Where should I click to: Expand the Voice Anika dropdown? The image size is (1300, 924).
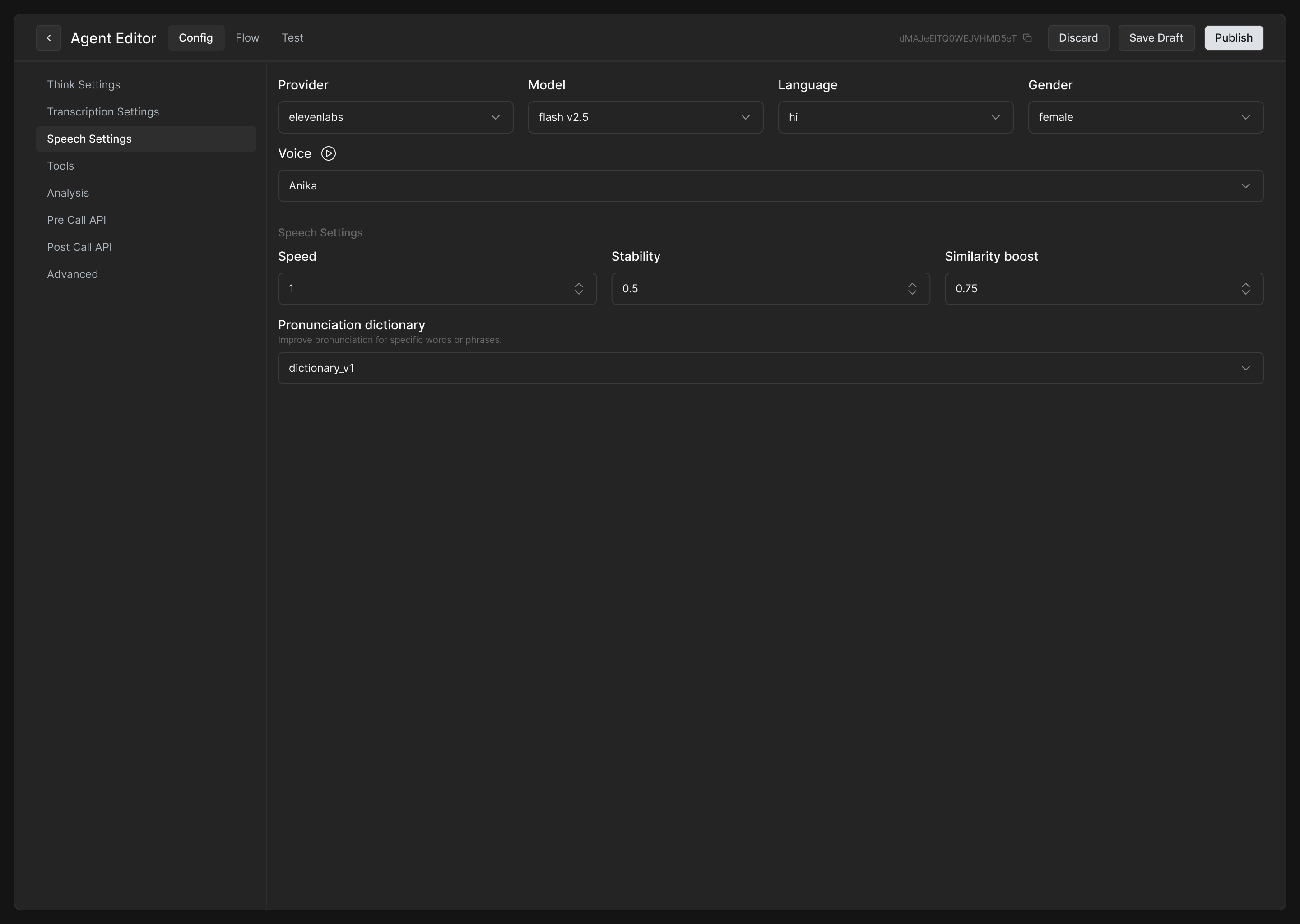click(x=770, y=186)
